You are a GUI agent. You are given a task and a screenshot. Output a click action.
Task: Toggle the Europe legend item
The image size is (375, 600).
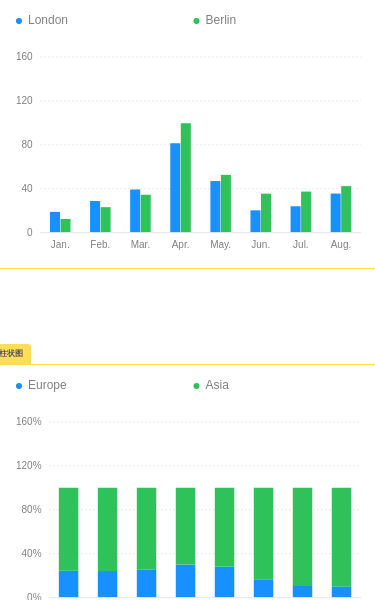(41, 385)
